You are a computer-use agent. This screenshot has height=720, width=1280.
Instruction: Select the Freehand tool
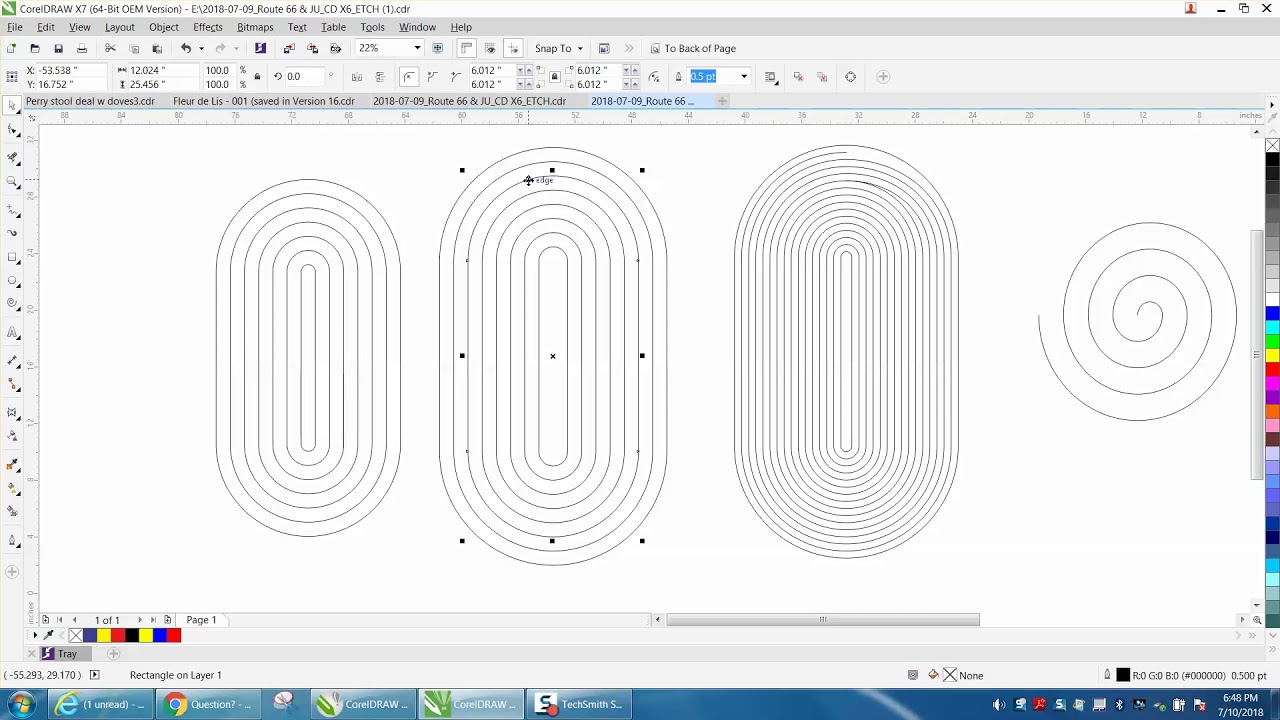12,208
